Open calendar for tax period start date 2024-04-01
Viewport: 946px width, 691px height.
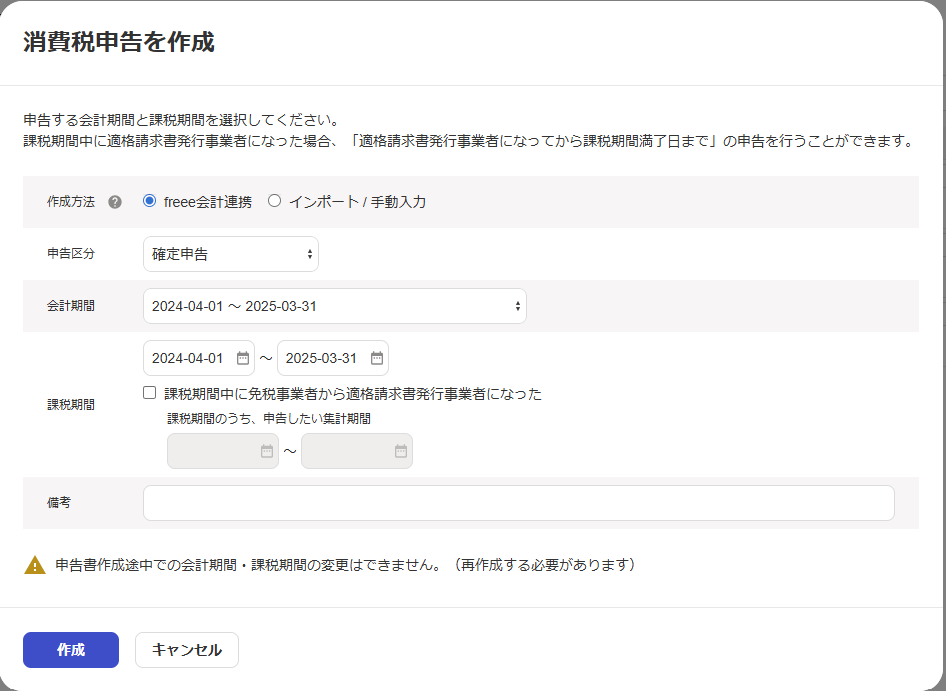(243, 358)
